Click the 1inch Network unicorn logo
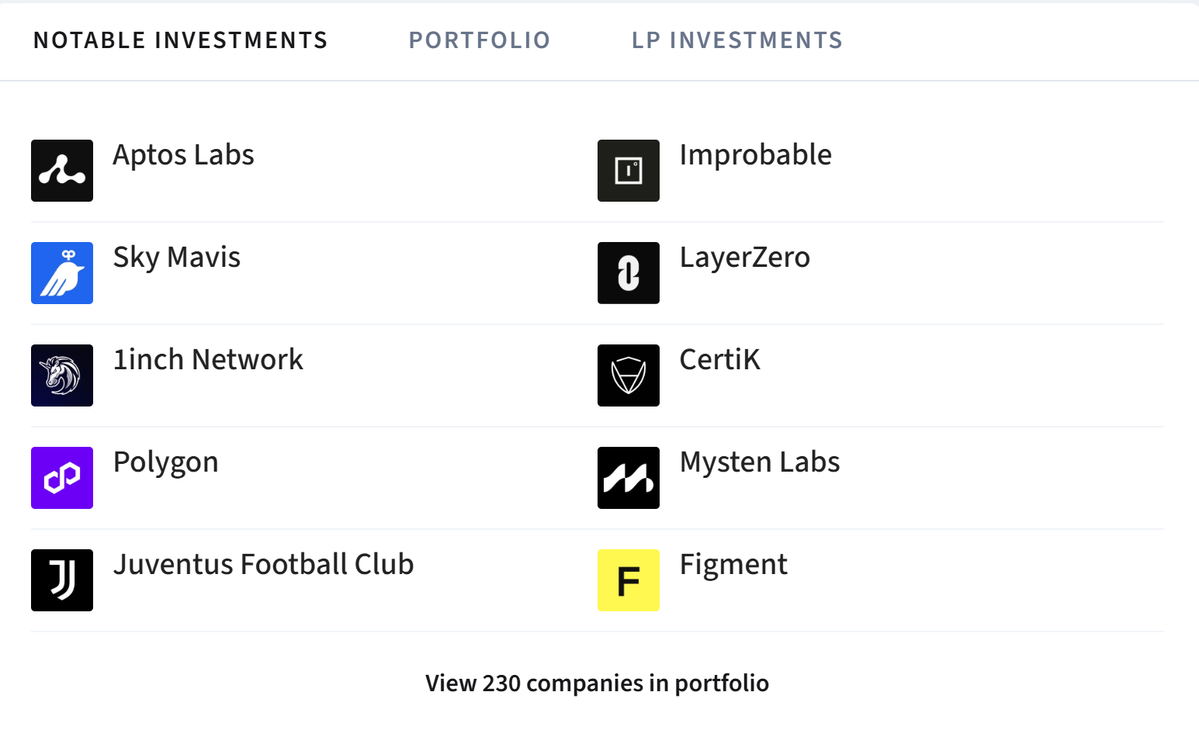 point(62,375)
